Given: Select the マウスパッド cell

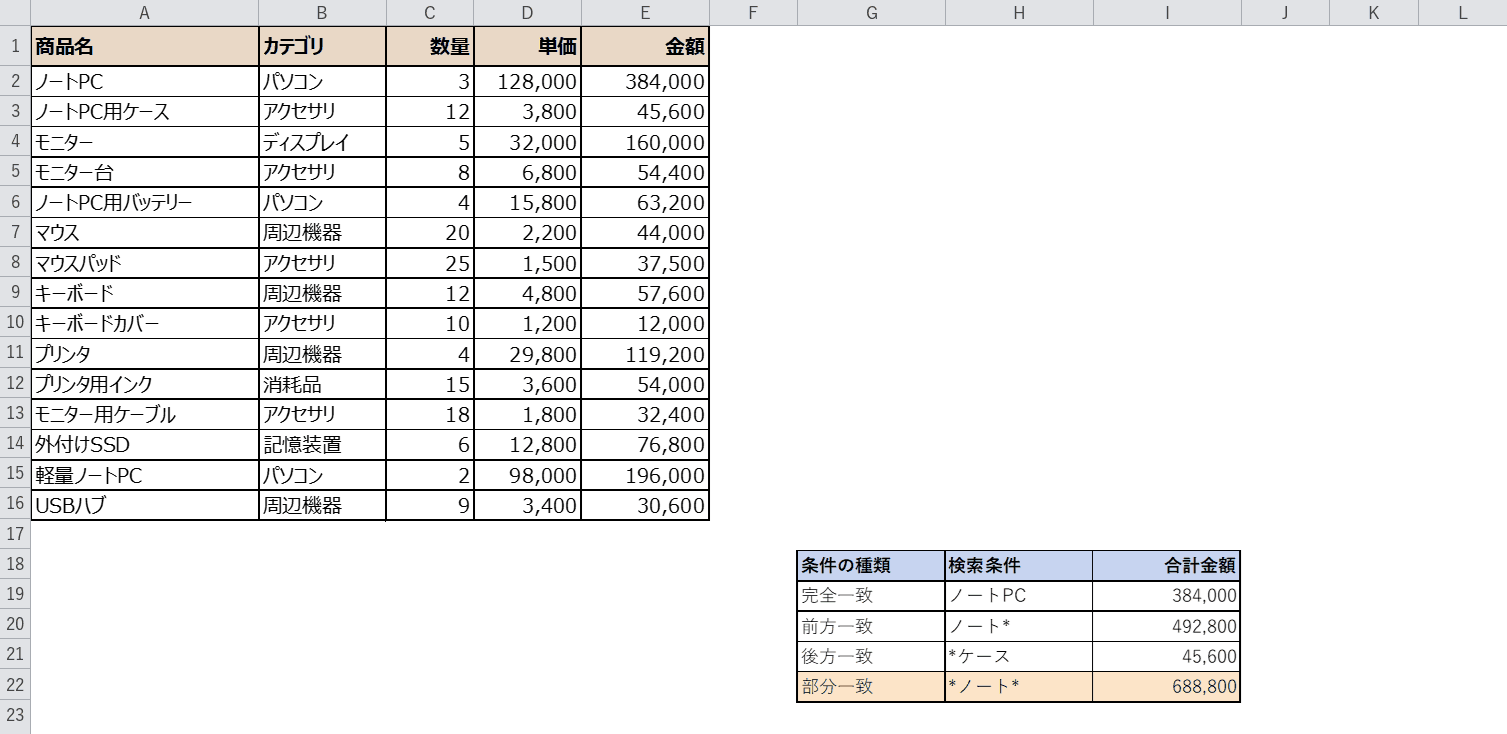Looking at the screenshot, I should coord(145,263).
